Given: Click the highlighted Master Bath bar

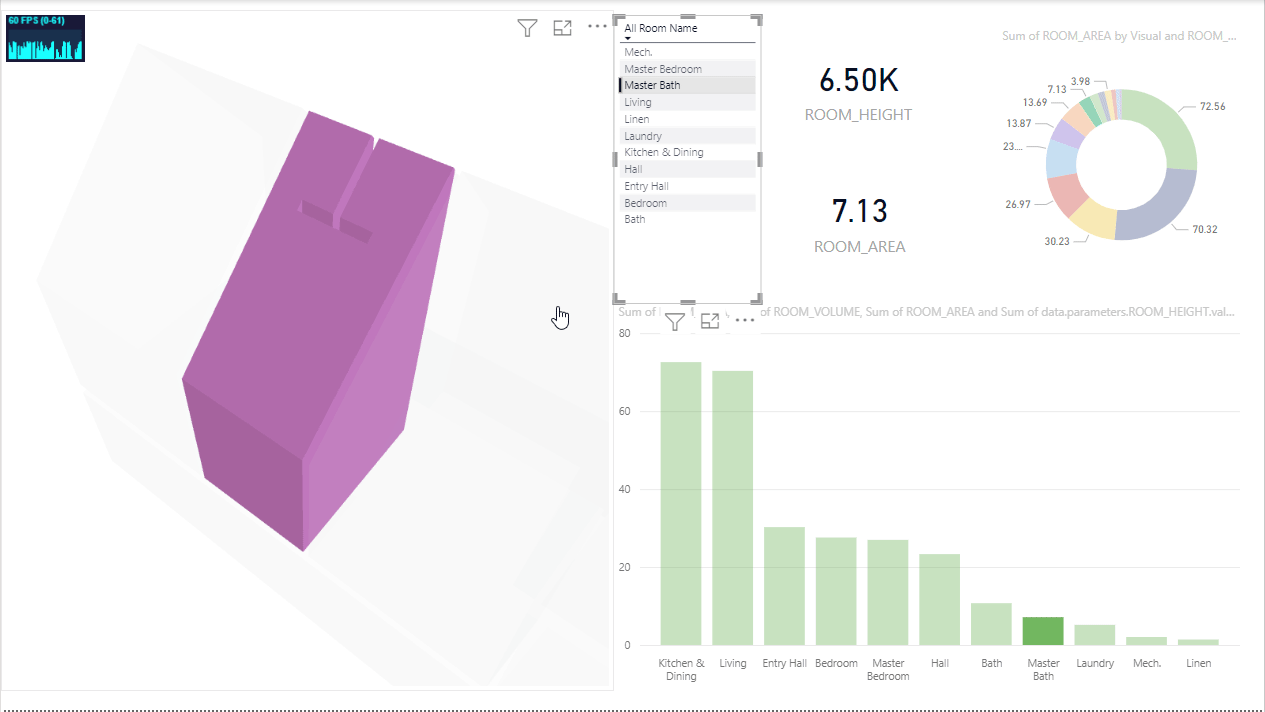Looking at the screenshot, I should coord(1043,631).
